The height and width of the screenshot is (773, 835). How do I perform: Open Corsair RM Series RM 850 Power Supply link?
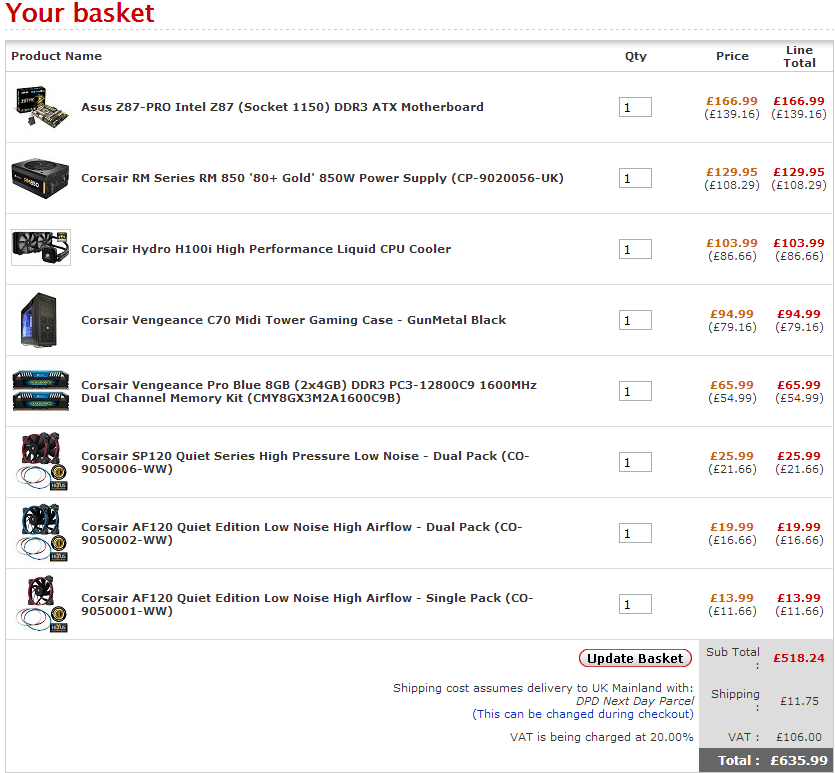322,178
